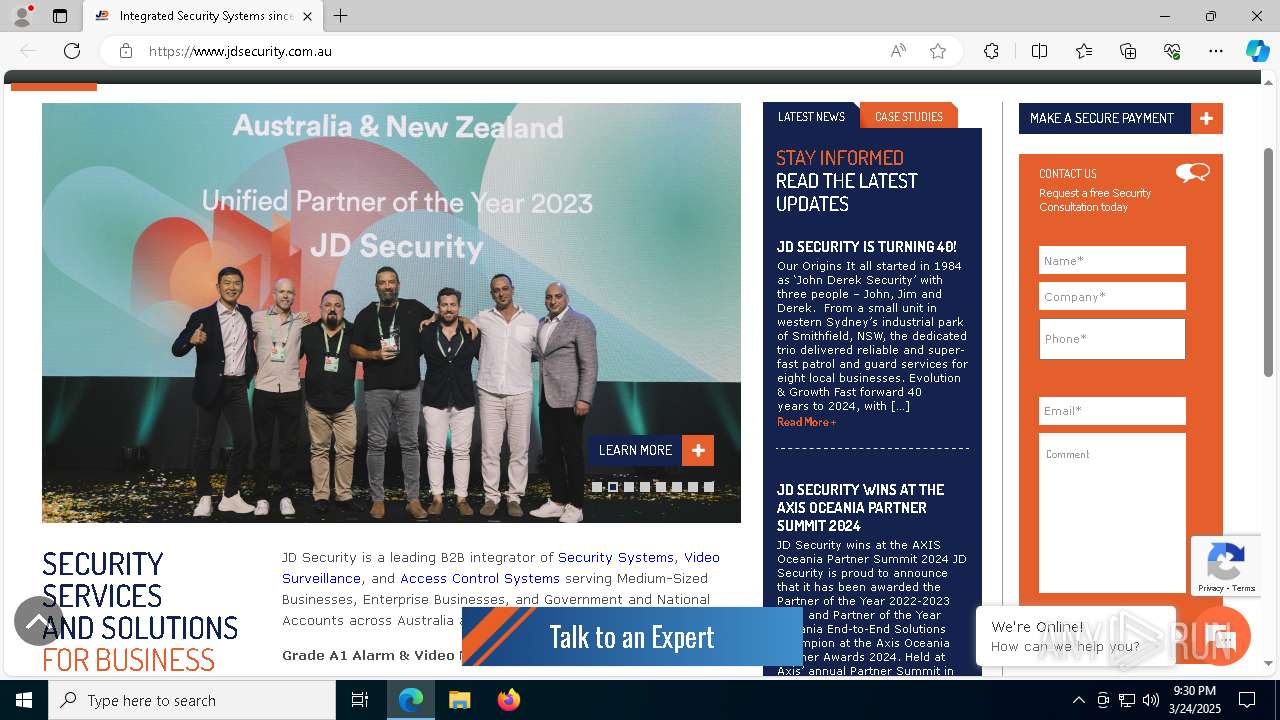Focus the Phone field
Image resolution: width=1280 pixels, height=720 pixels.
[1112, 339]
